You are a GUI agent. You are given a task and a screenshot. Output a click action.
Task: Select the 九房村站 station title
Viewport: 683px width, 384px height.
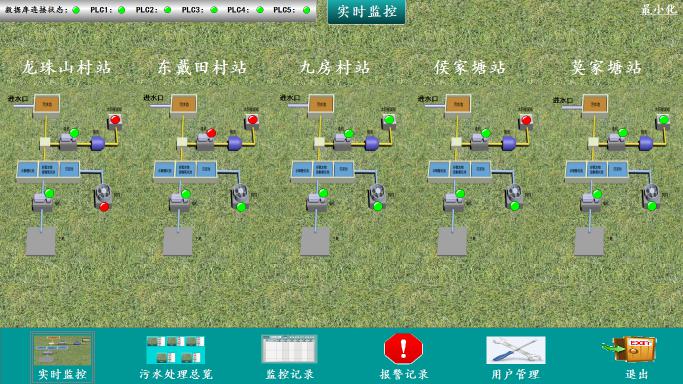[335, 67]
